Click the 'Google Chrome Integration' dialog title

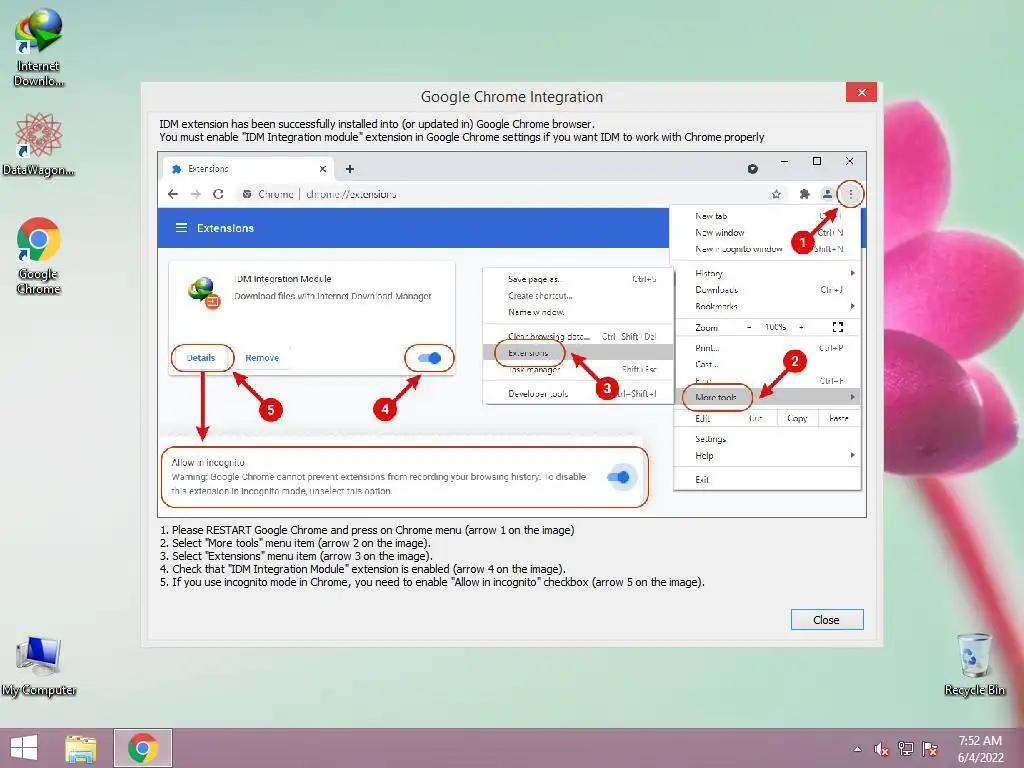[511, 97]
